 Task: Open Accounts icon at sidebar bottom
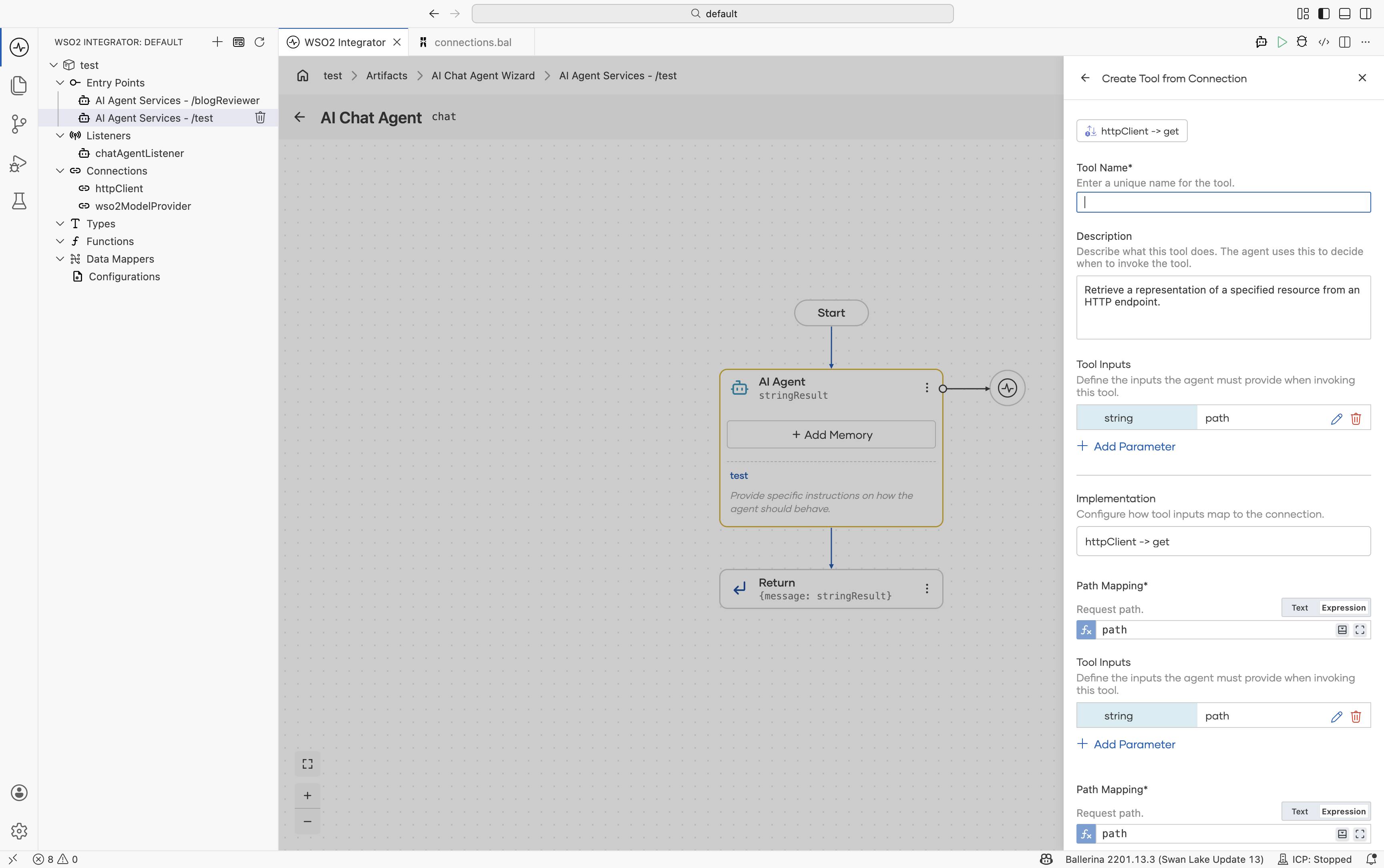[x=19, y=792]
